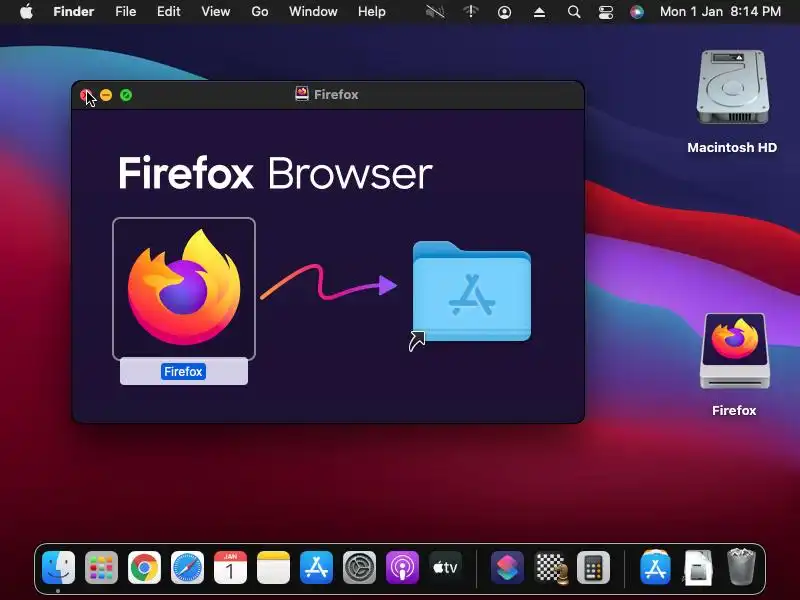Open Control Center from the menu bar
Image resolution: width=800 pixels, height=600 pixels.
click(606, 12)
